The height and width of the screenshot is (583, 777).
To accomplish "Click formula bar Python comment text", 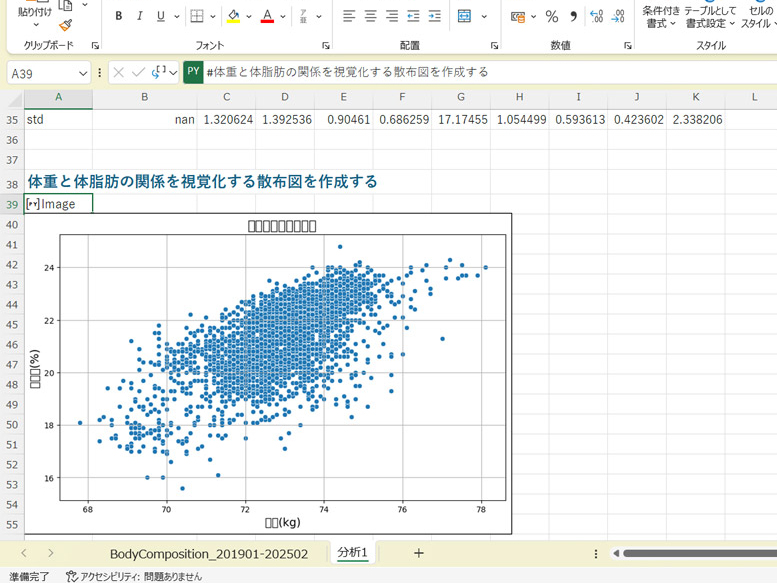I will coord(347,72).
